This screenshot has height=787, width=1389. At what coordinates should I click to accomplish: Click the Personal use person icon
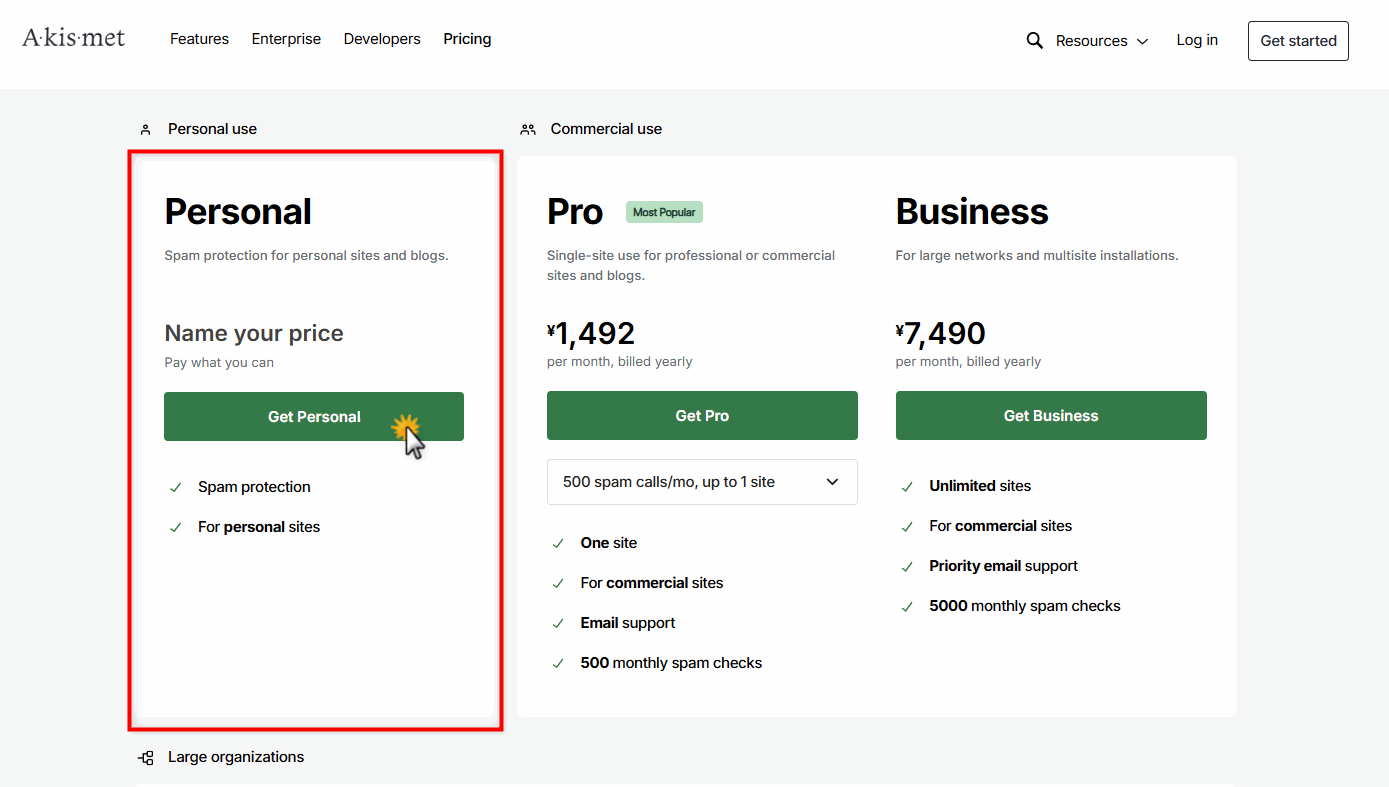[145, 129]
